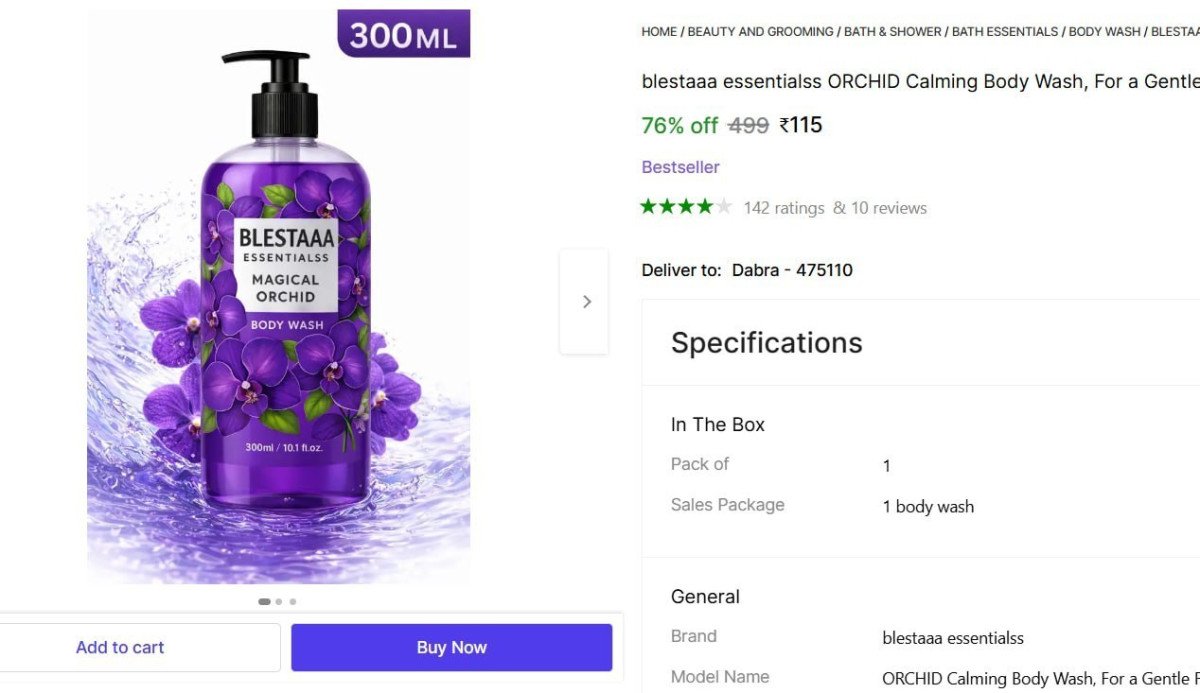The image size is (1200, 693).
Task: Click the active first carousel dot
Action: click(264, 601)
